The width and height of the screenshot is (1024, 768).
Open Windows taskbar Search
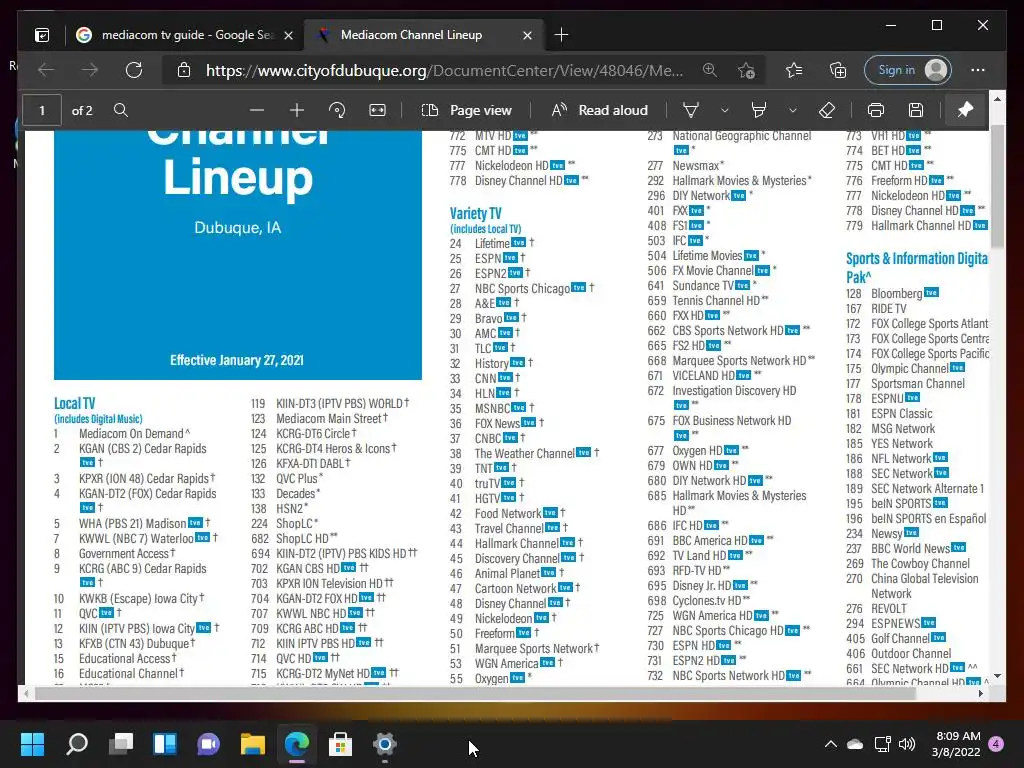pyautogui.click(x=77, y=744)
